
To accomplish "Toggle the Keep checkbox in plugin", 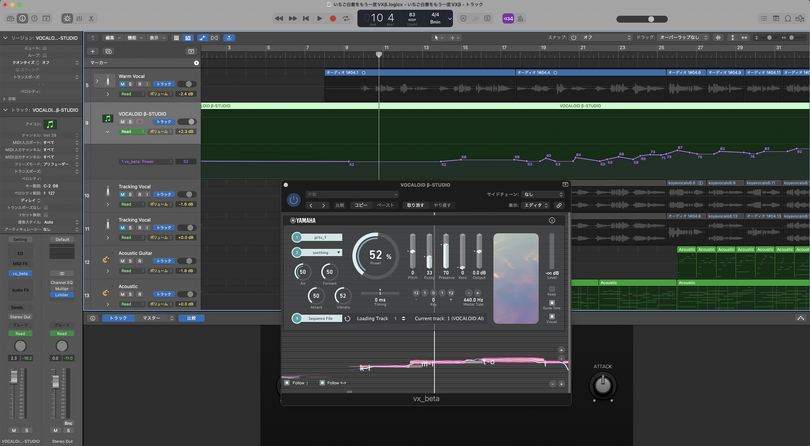I will coord(552,289).
